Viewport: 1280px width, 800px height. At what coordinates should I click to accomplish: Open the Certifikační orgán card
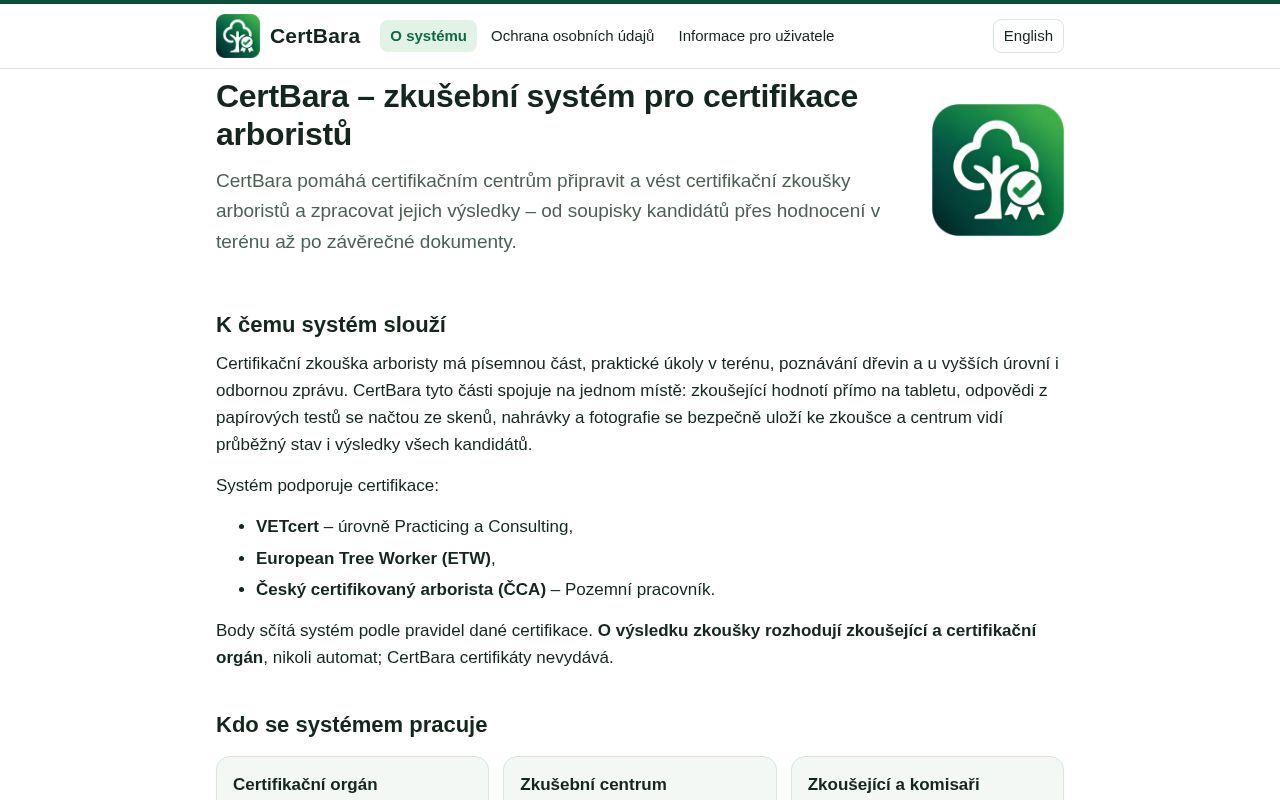coord(352,779)
